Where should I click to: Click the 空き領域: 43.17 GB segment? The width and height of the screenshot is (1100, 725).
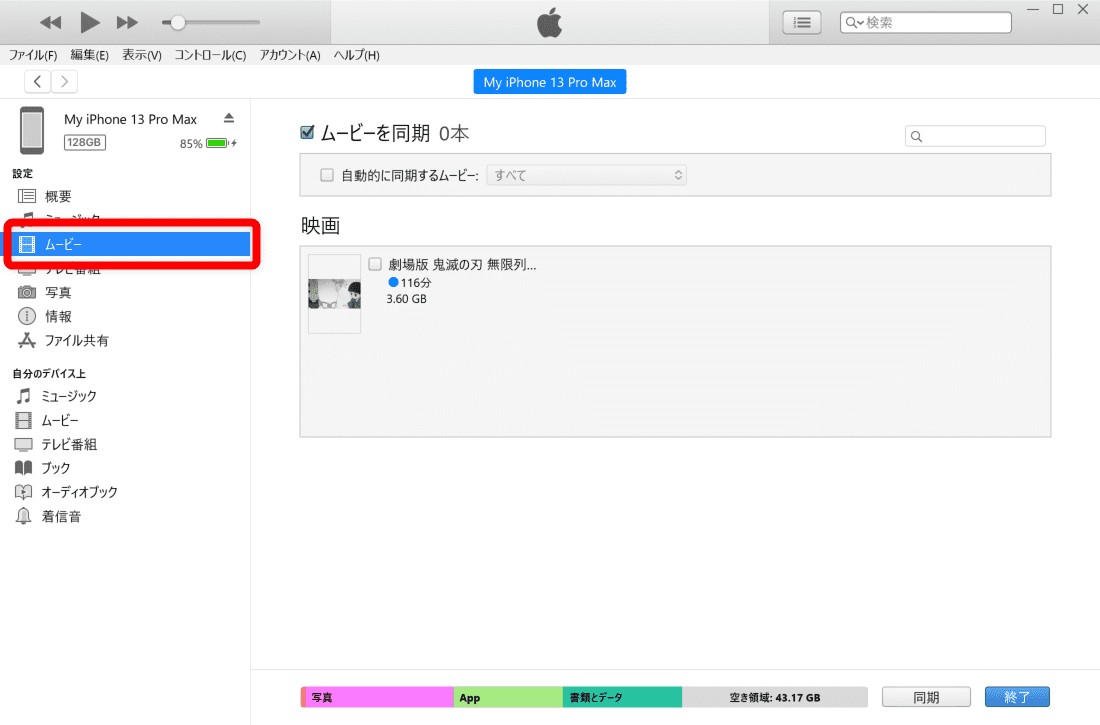[x=774, y=697]
